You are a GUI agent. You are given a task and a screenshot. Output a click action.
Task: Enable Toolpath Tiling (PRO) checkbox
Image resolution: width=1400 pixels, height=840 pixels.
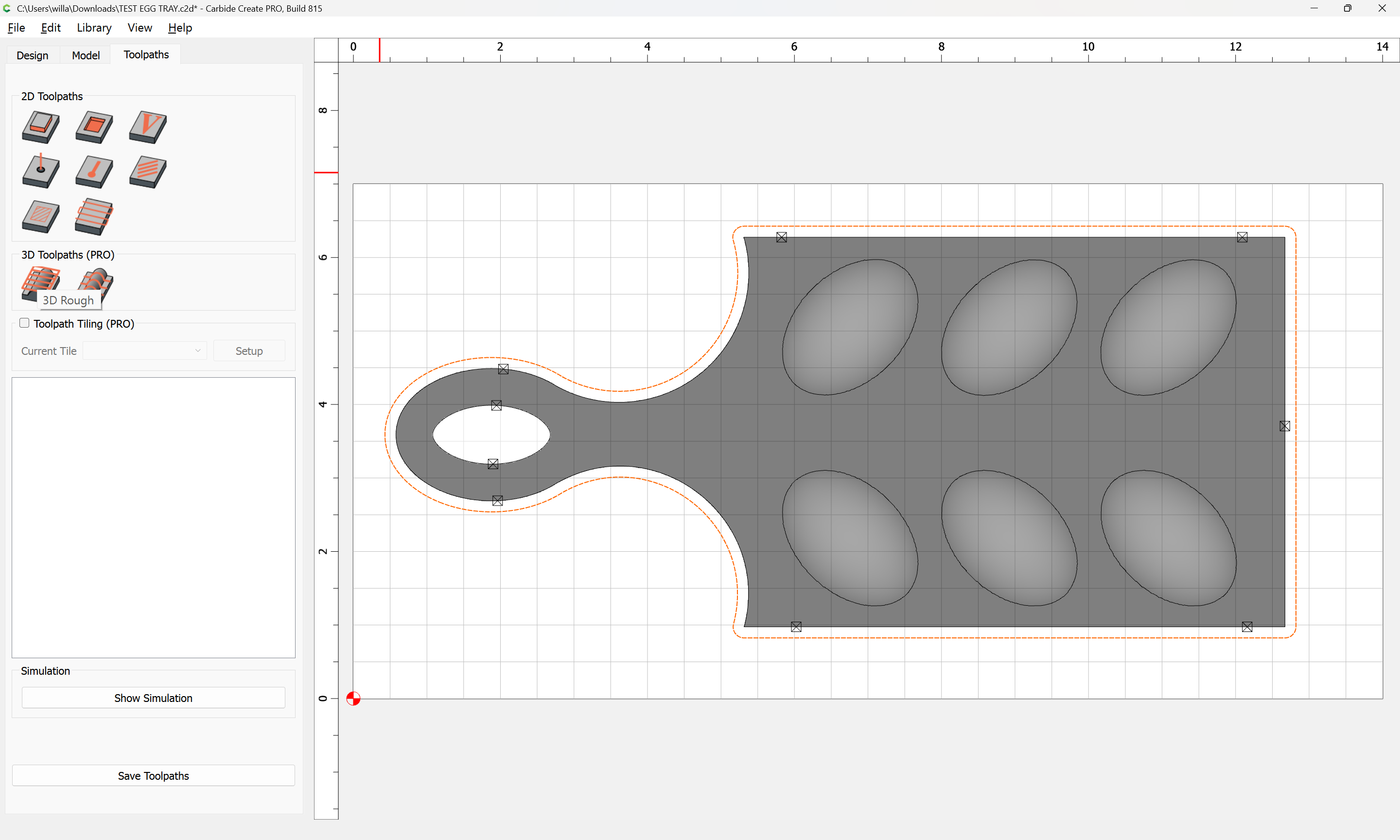(x=24, y=323)
